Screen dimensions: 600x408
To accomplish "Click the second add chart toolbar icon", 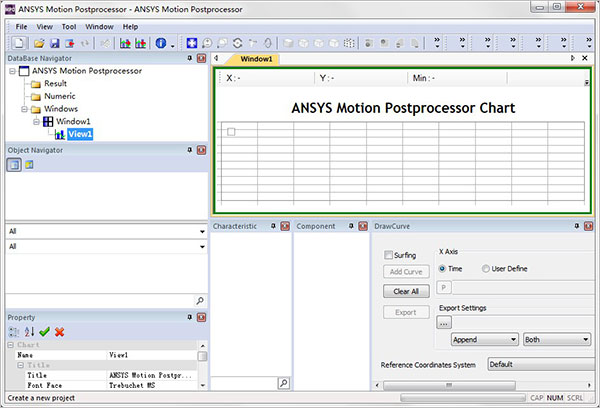I will 140,43.
